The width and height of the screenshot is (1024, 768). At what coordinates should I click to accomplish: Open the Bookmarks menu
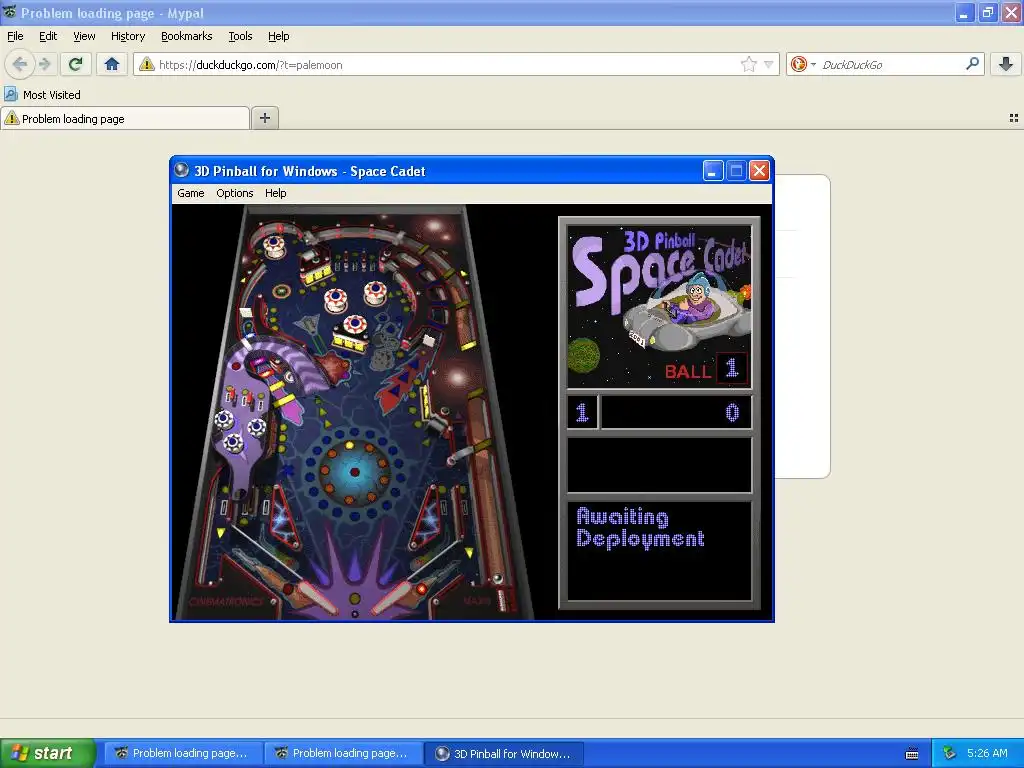187,37
